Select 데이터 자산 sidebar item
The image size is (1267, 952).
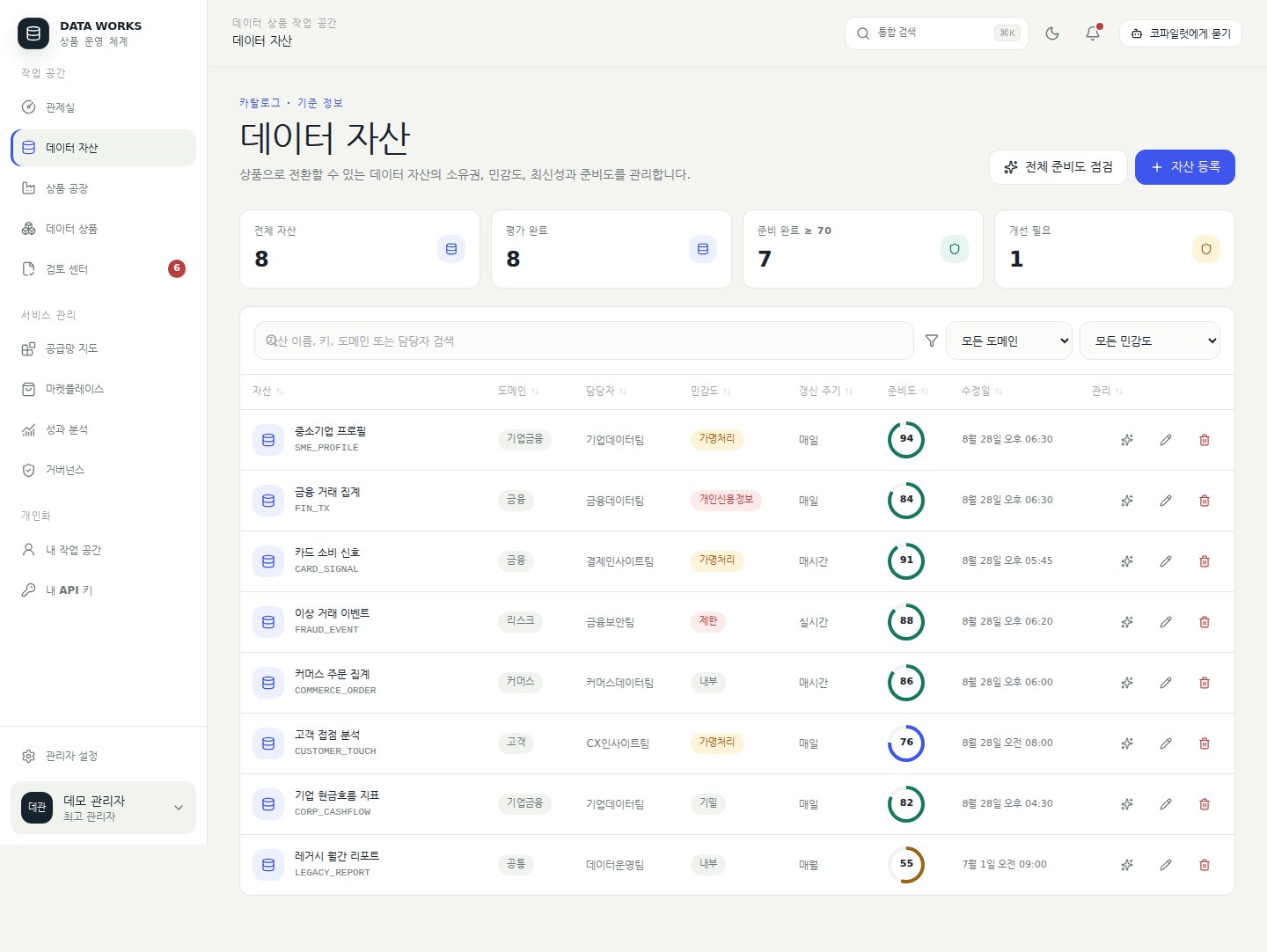click(103, 148)
